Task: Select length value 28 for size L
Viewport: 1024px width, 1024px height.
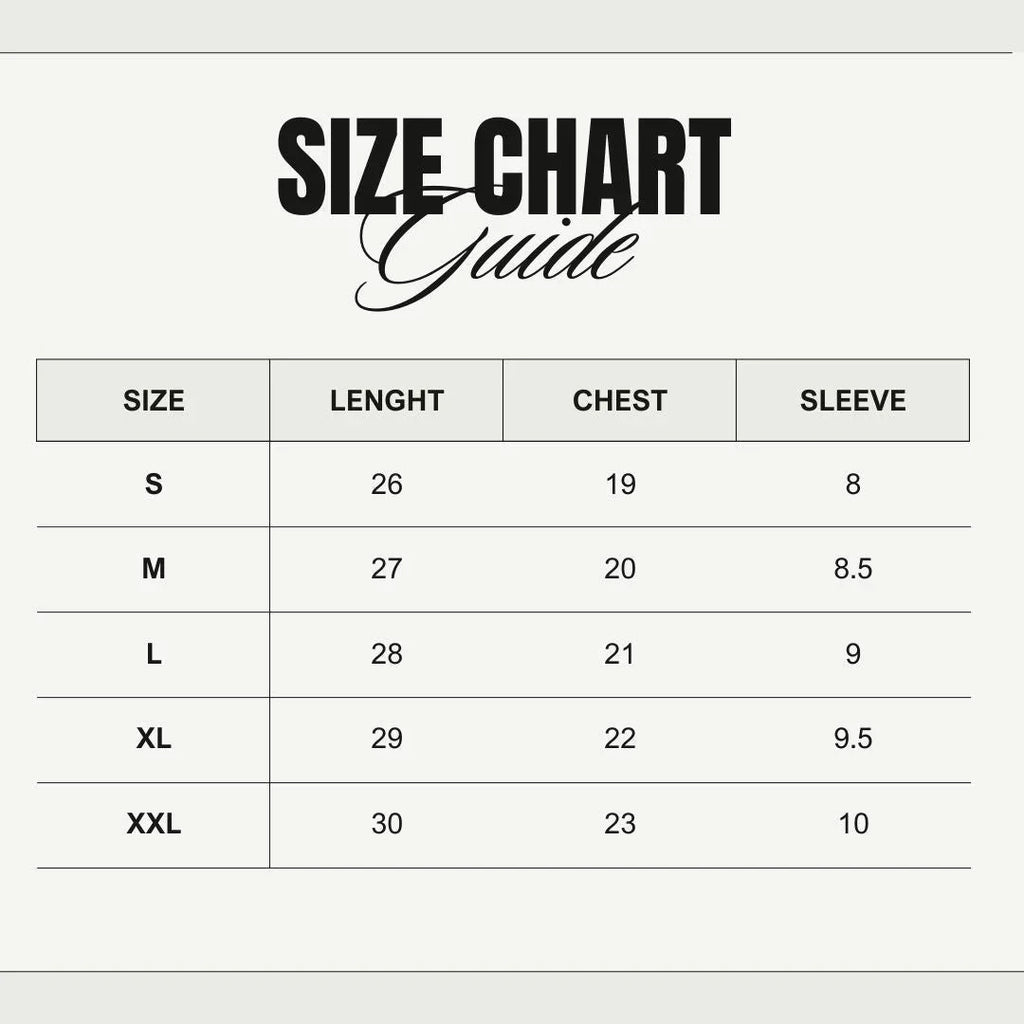Action: pyautogui.click(x=387, y=655)
